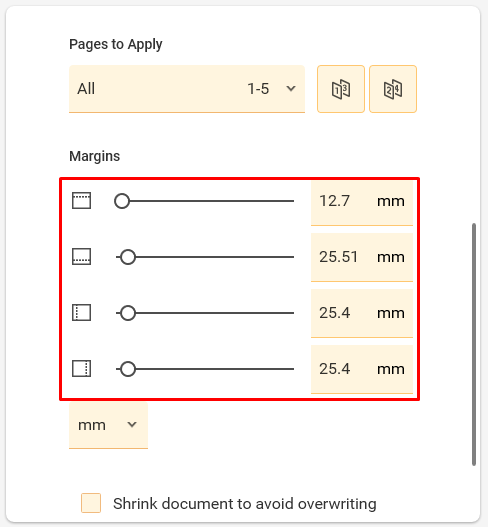
Task: Click the chevron in units selector
Action: click(132, 425)
